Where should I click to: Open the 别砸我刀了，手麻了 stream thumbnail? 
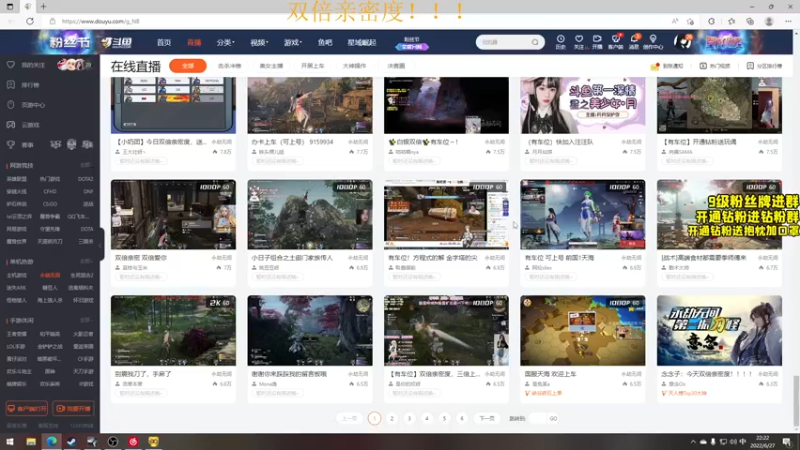coord(173,330)
